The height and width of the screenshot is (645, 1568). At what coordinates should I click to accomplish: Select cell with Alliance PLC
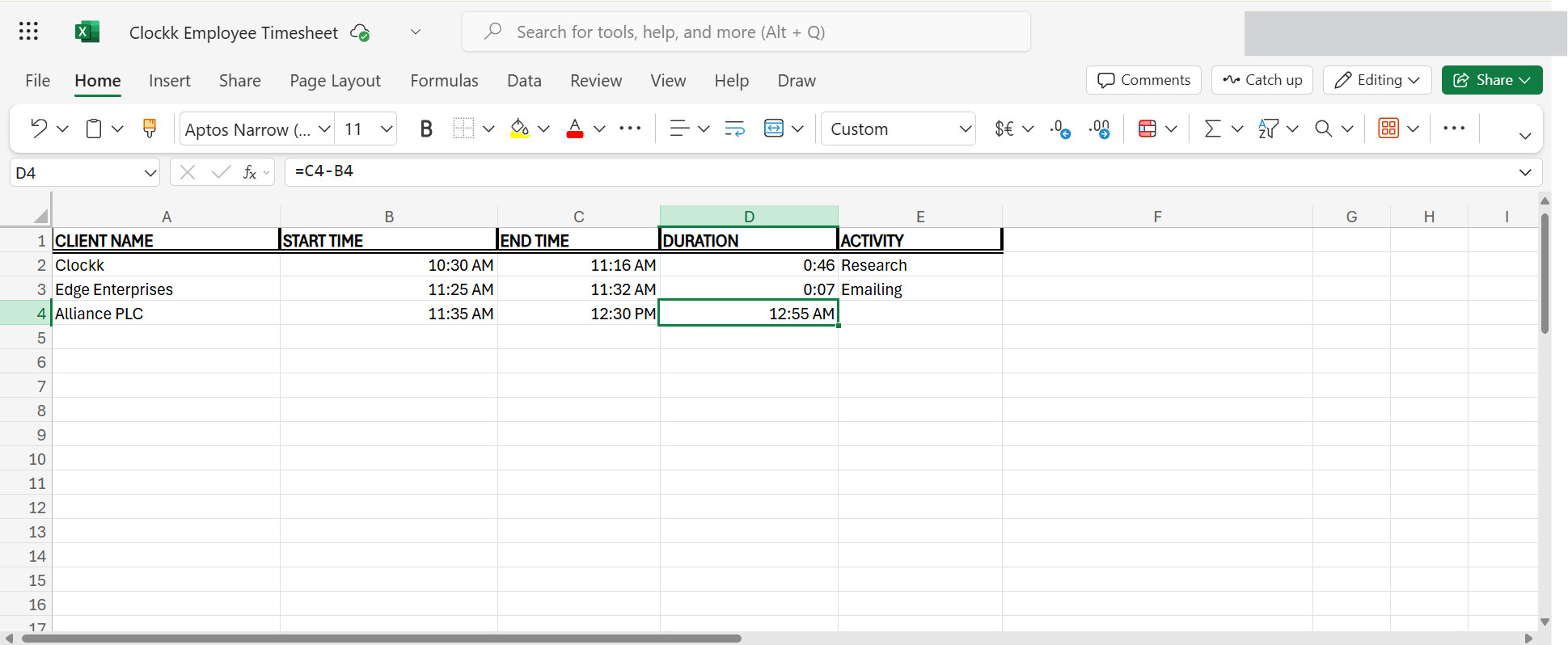click(x=166, y=314)
